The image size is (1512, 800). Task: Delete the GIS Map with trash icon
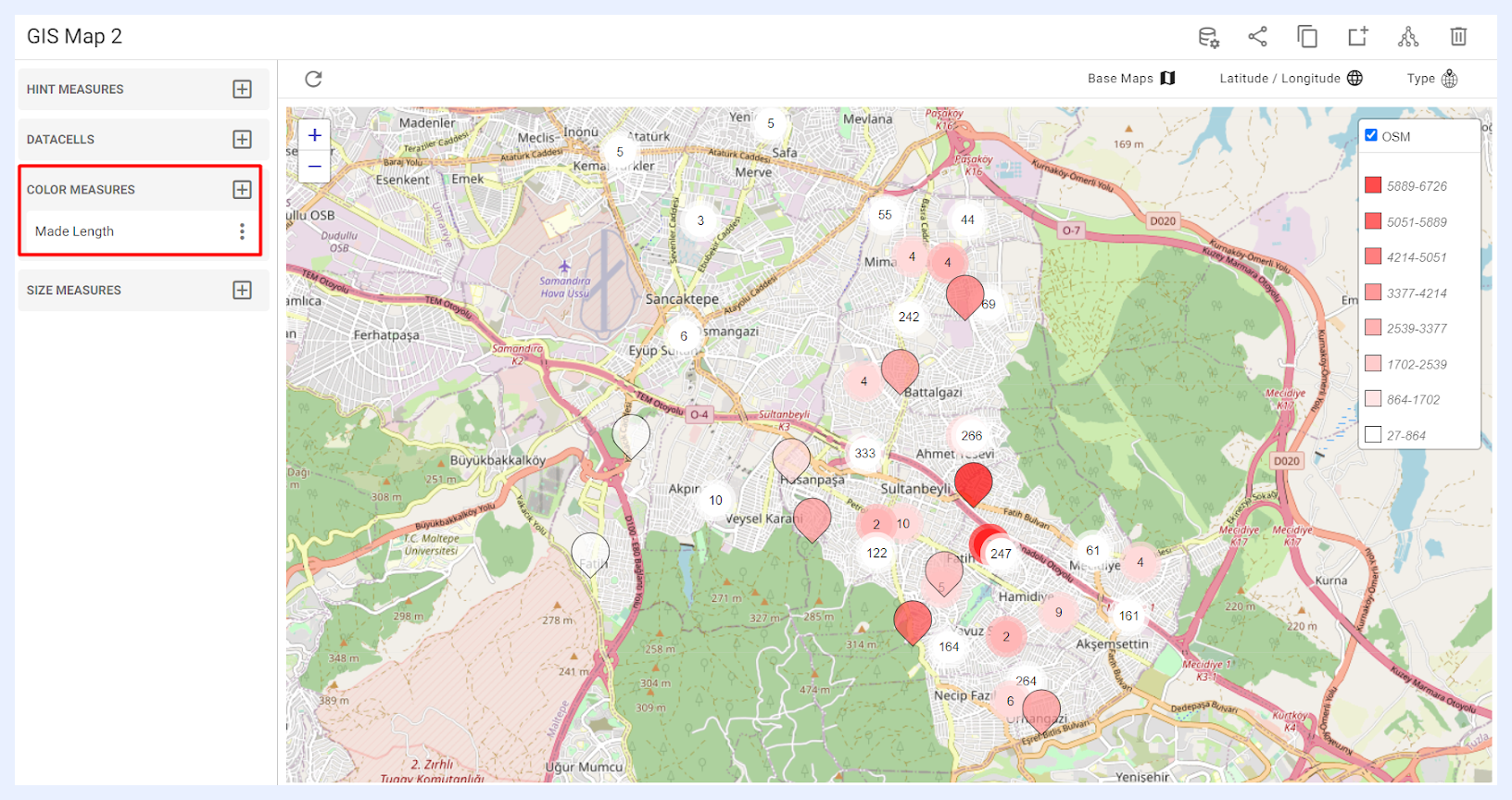[1458, 36]
